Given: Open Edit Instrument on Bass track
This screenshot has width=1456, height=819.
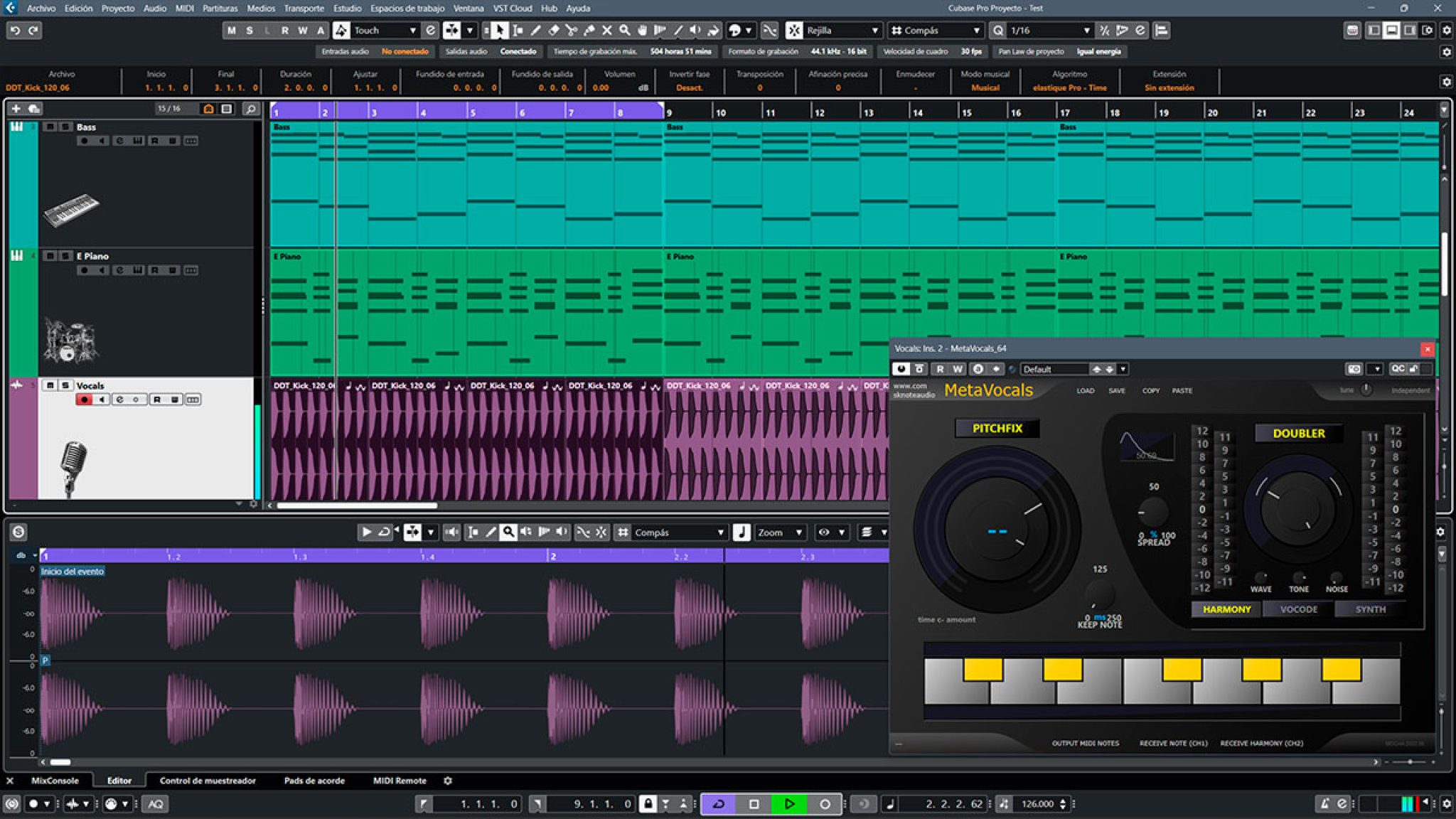Looking at the screenshot, I should pyautogui.click(x=138, y=141).
